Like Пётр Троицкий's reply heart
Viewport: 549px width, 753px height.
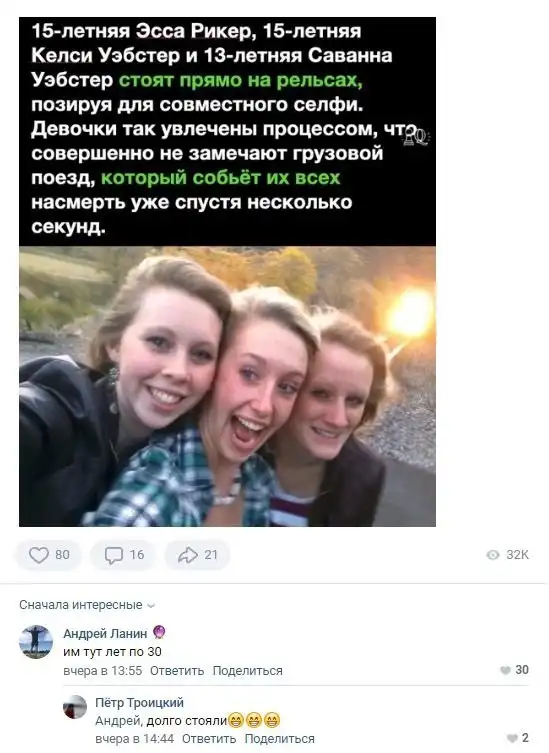click(x=512, y=738)
